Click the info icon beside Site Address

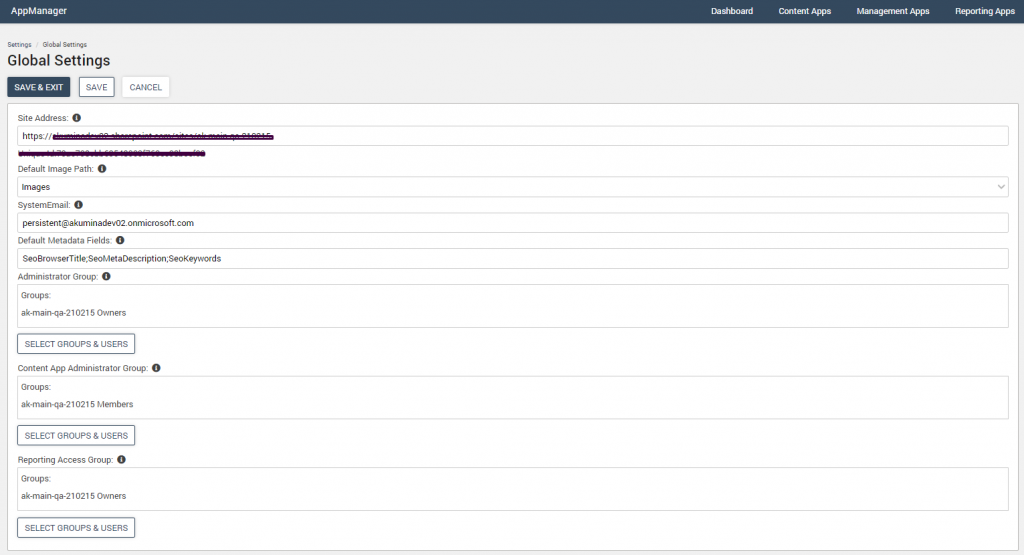77,118
